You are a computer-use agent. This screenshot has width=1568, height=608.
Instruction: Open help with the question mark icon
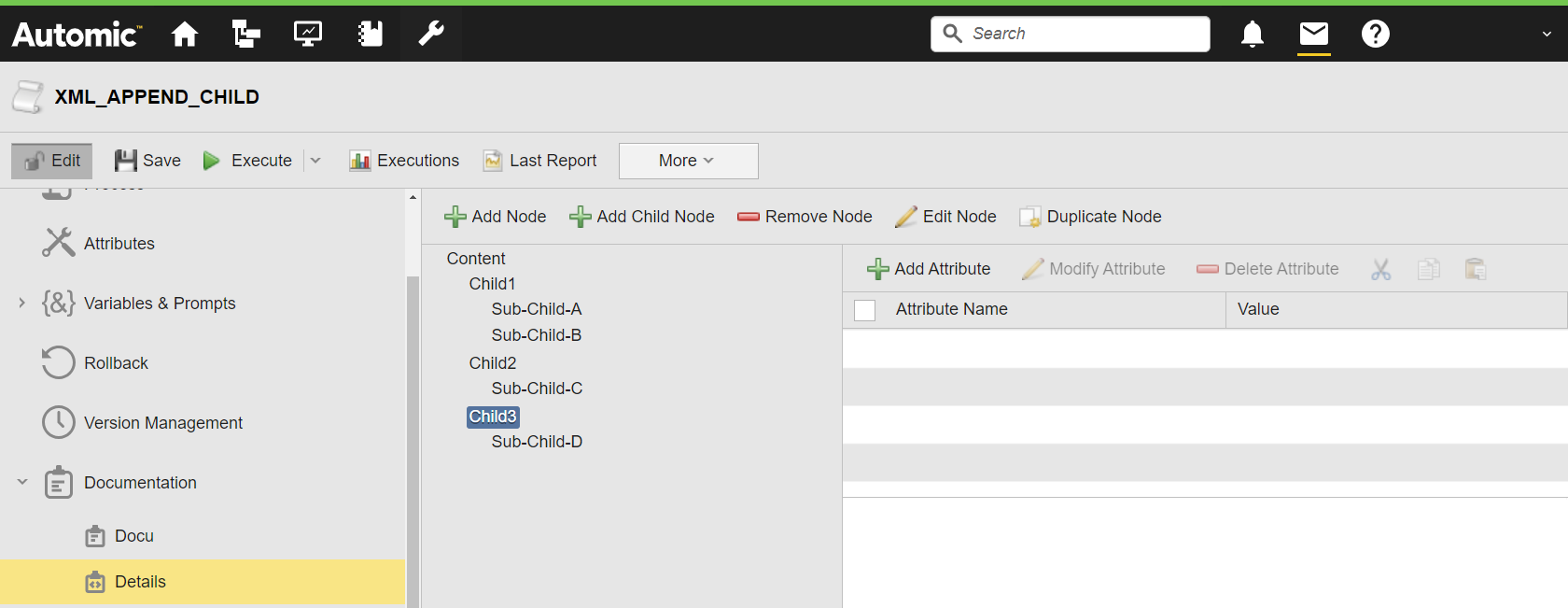(1376, 35)
